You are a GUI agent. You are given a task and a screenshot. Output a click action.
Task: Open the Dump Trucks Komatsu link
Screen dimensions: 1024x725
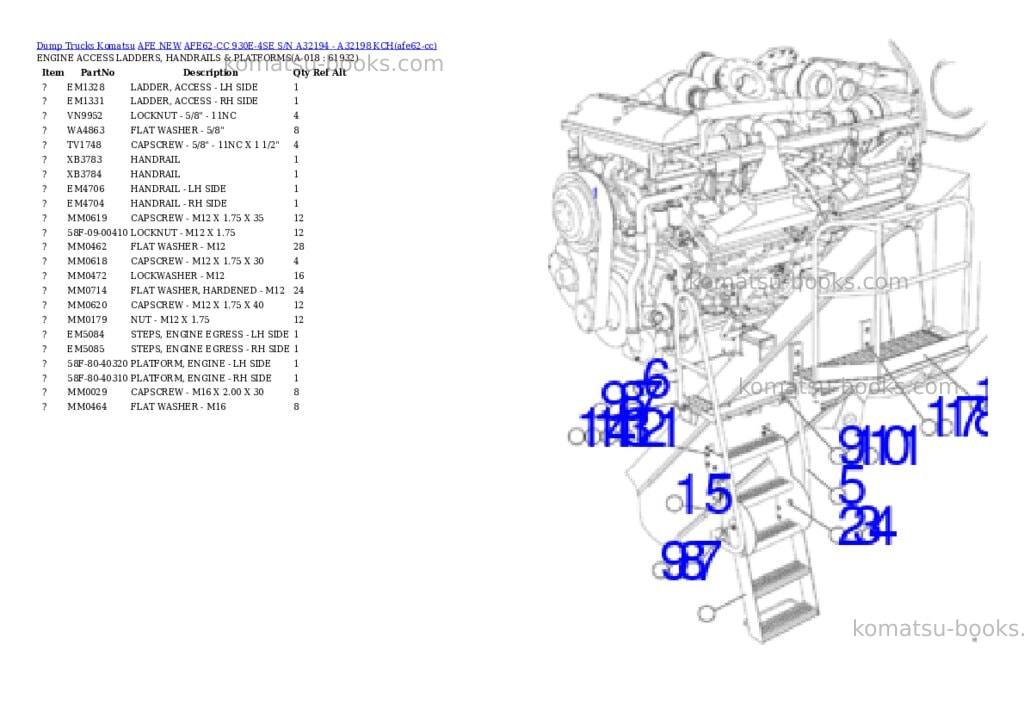coord(86,46)
